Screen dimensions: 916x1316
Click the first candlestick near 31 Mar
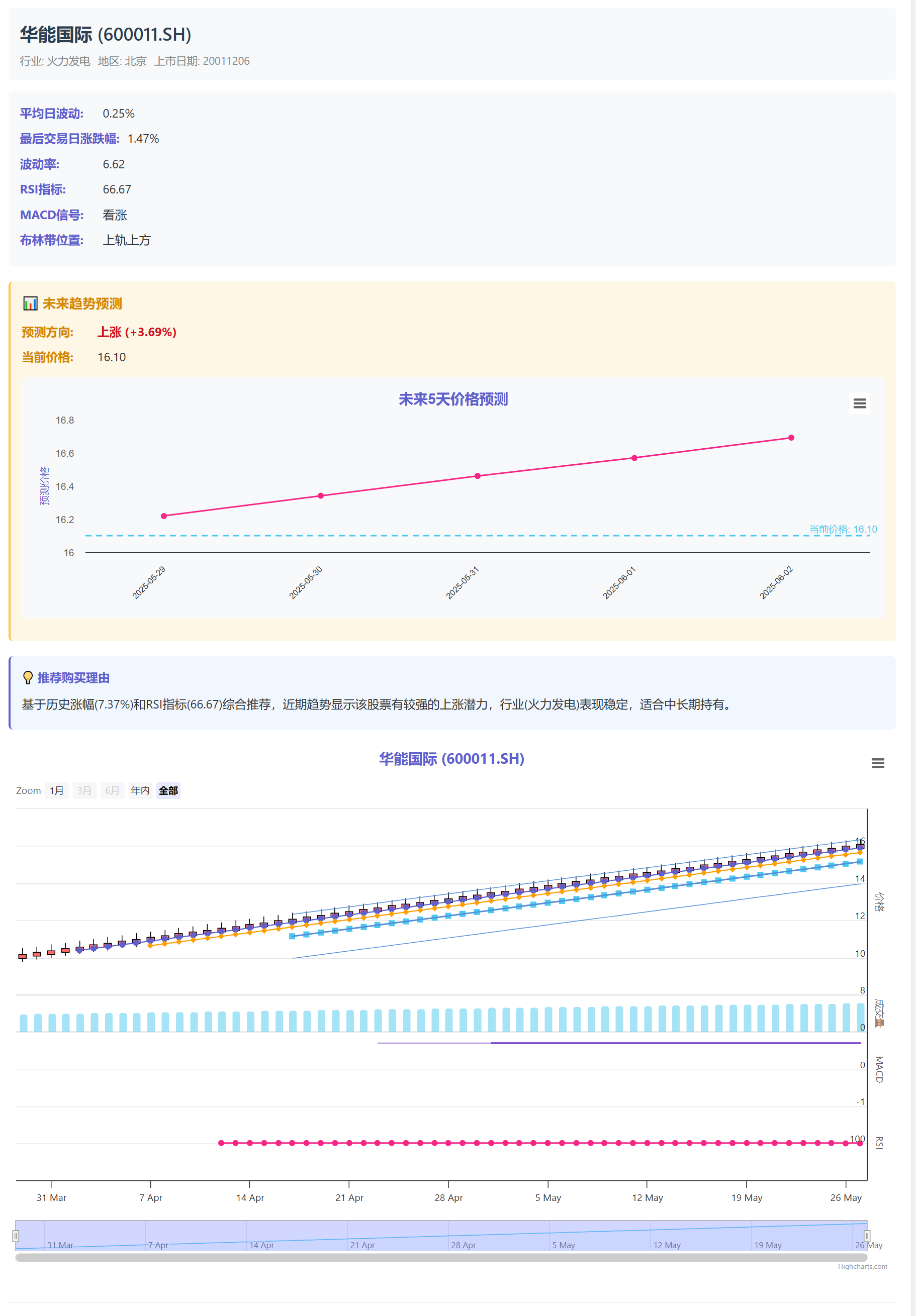click(x=22, y=956)
